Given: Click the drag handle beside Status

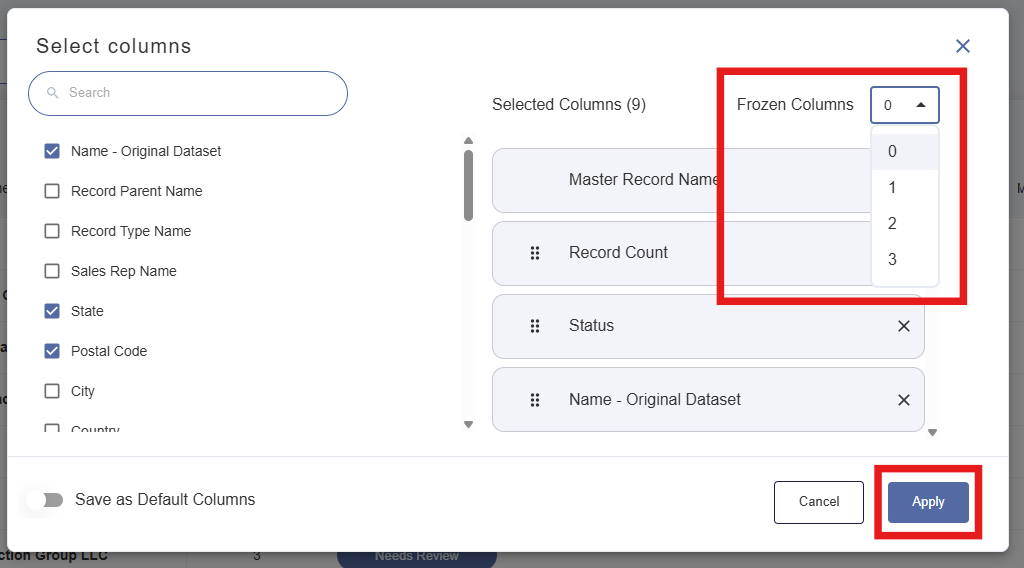Looking at the screenshot, I should point(535,326).
